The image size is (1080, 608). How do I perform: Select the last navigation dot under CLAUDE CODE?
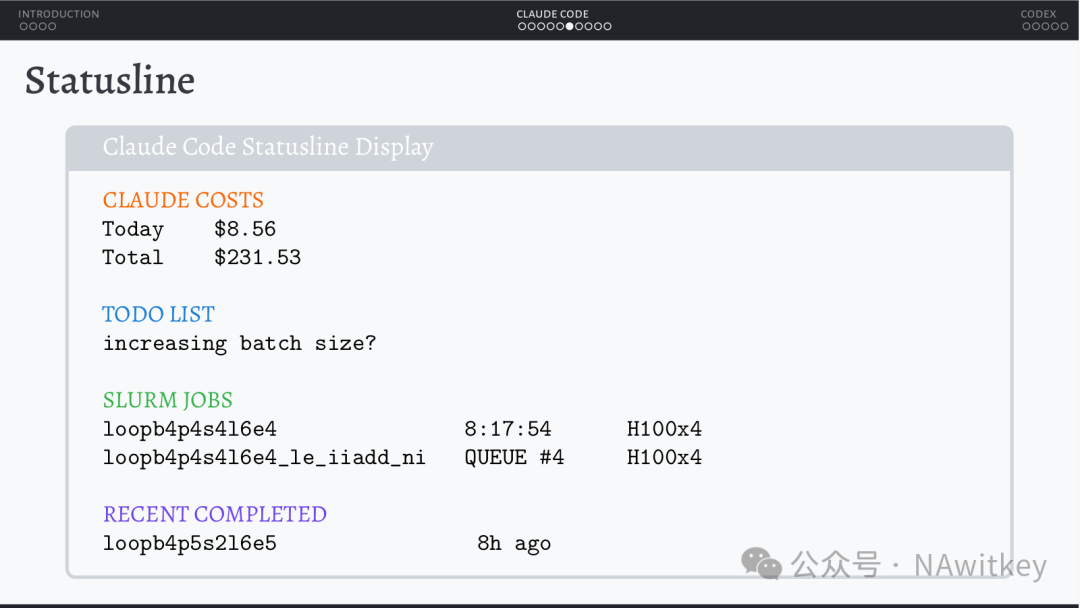coord(608,27)
